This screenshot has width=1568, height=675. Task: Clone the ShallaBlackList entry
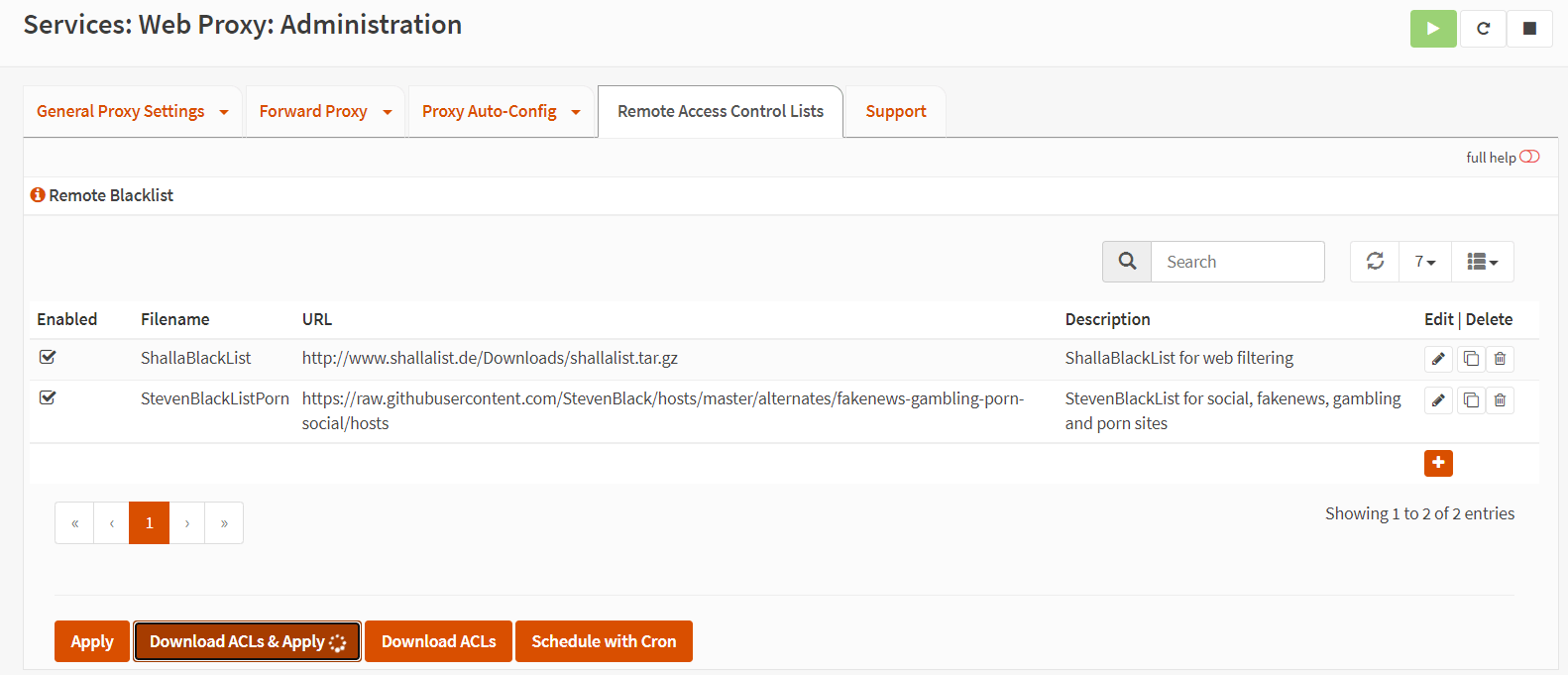[1471, 359]
